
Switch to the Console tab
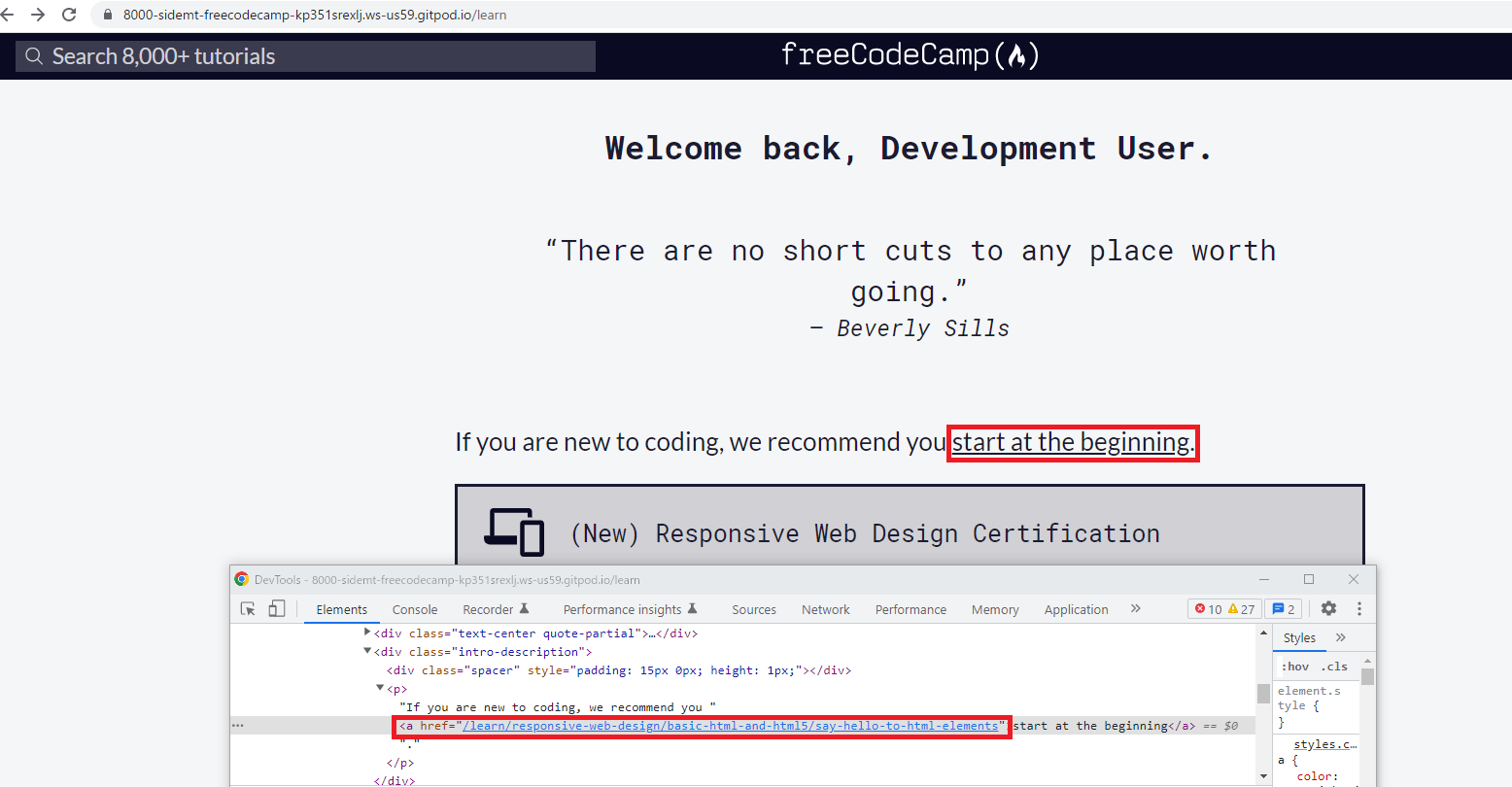click(x=414, y=608)
